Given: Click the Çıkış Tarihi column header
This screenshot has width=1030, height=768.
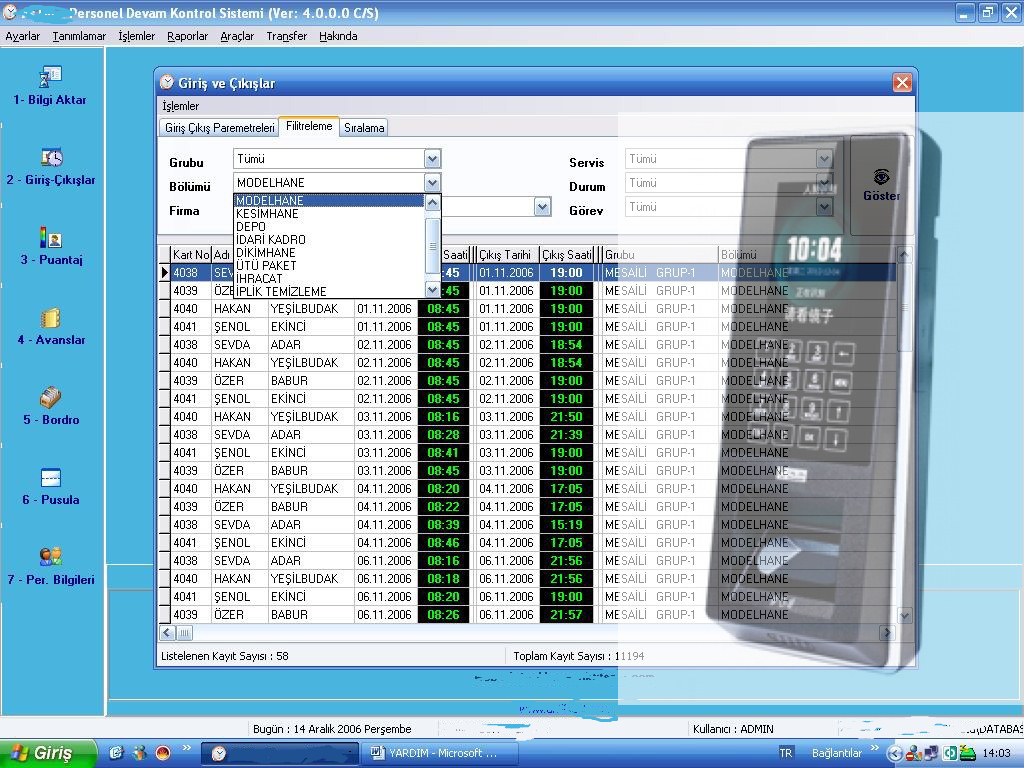Looking at the screenshot, I should point(505,254).
